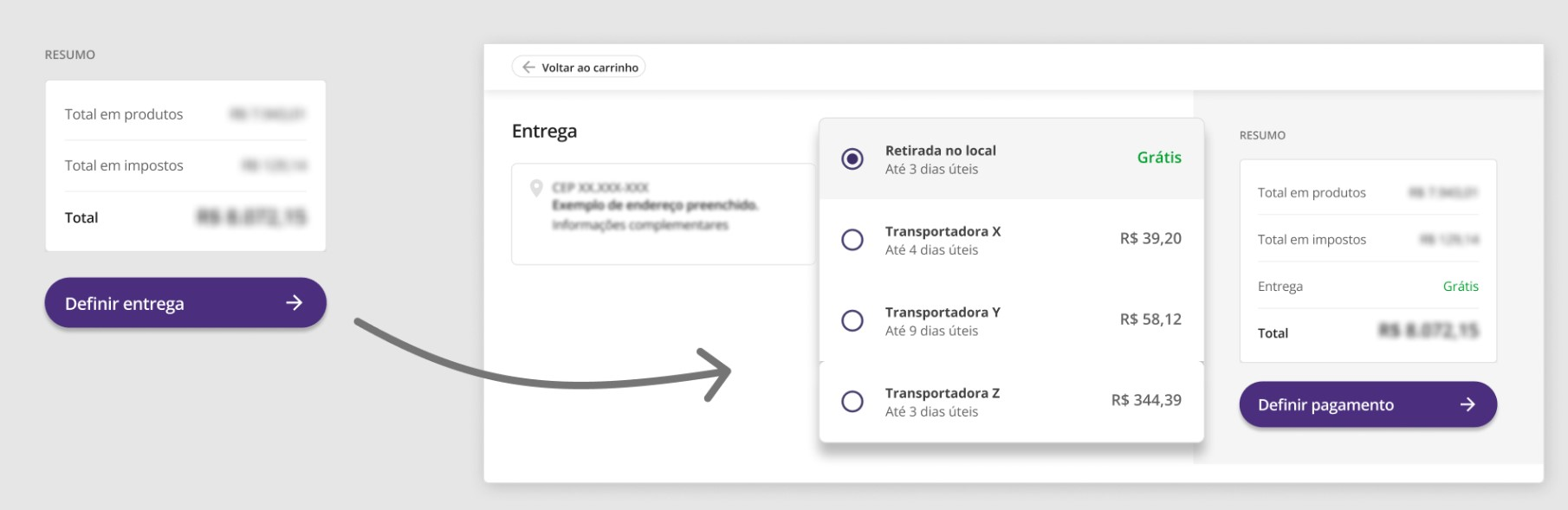The width and height of the screenshot is (1568, 510).
Task: Click the Até 9 dias úteis delivery text
Action: tap(931, 331)
